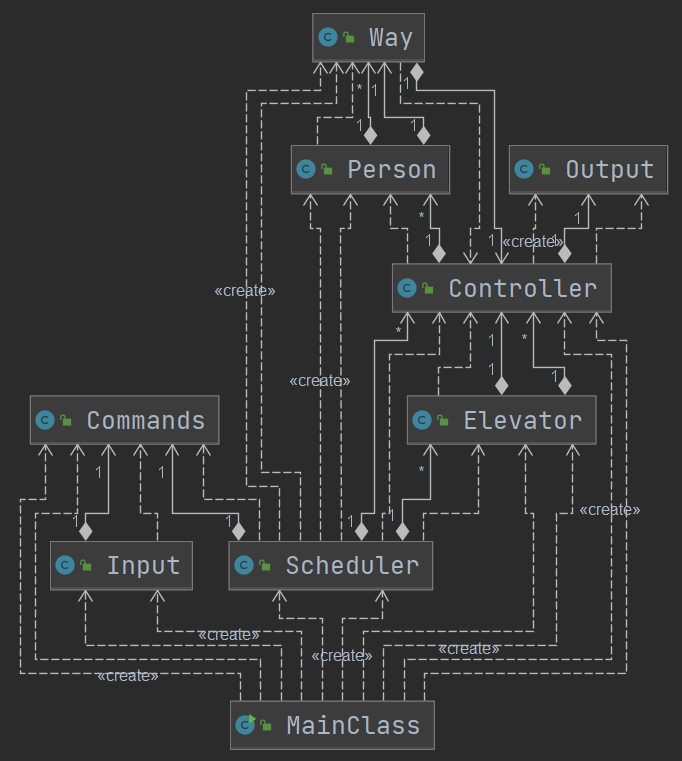Click the green lock icon on Input
This screenshot has height=761, width=682.
[x=86, y=565]
